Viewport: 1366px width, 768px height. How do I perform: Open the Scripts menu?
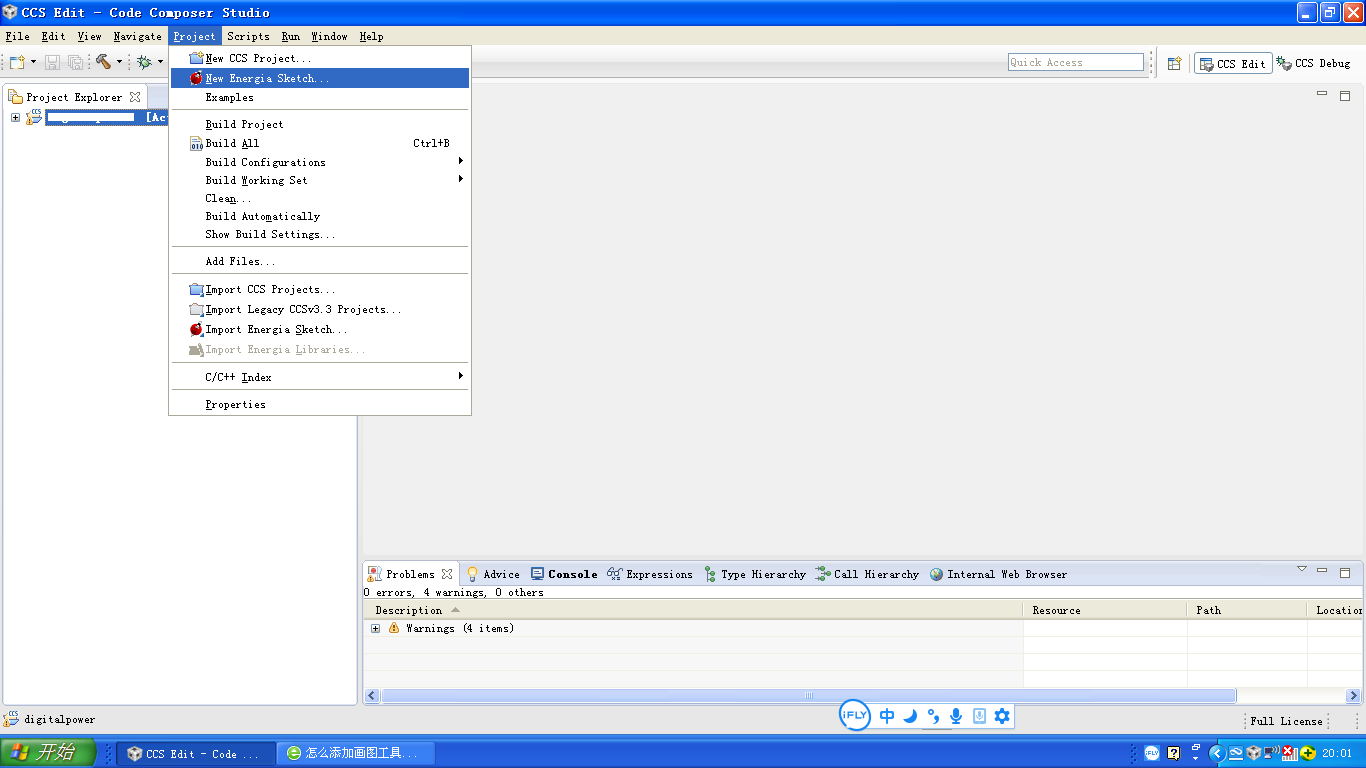248,36
